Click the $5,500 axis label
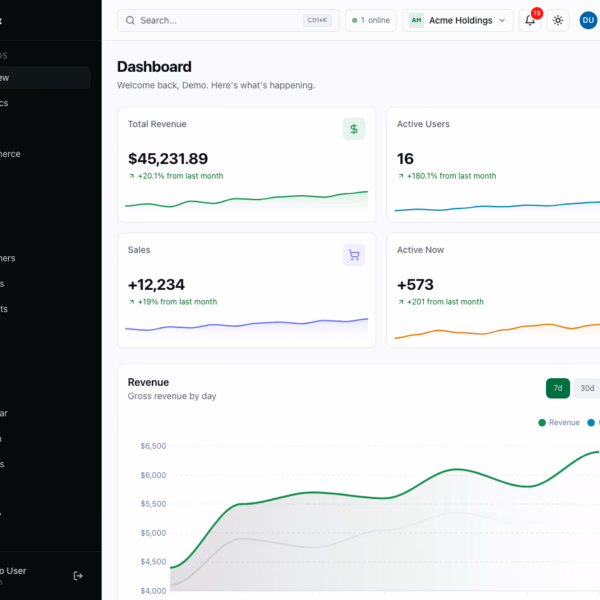Screen dimensions: 600x600 pyautogui.click(x=153, y=504)
